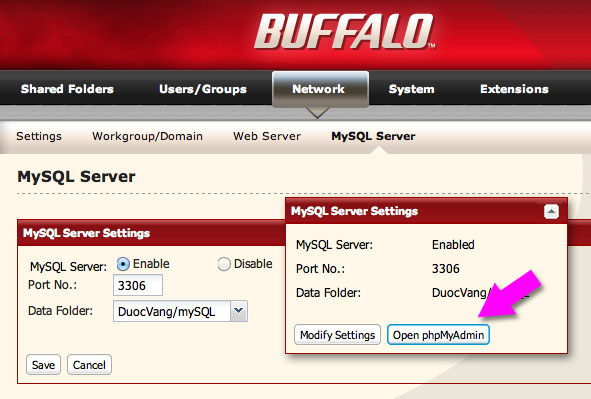Click the Buffalo logo

coord(345,32)
